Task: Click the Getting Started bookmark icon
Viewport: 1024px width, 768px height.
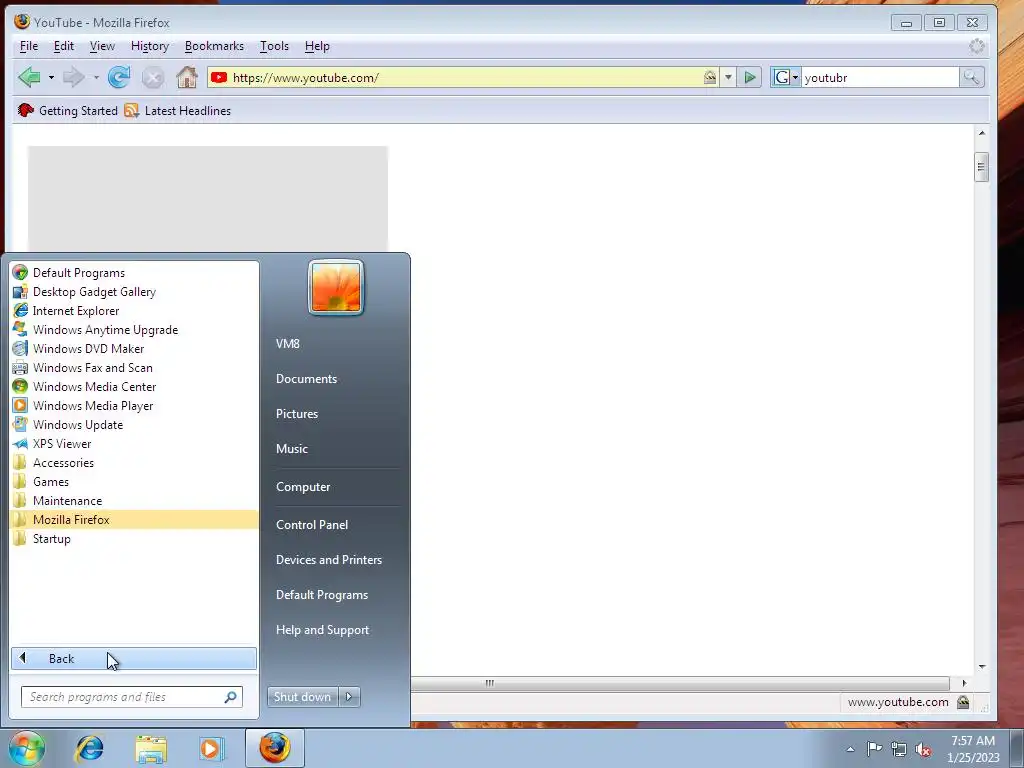Action: click(25, 110)
